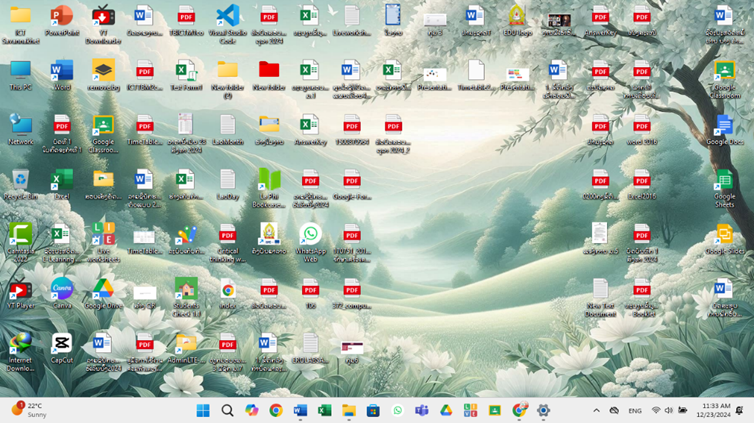The height and width of the screenshot is (423, 754).
Task: Select the Recycle Bin icon
Action: pyautogui.click(x=20, y=180)
